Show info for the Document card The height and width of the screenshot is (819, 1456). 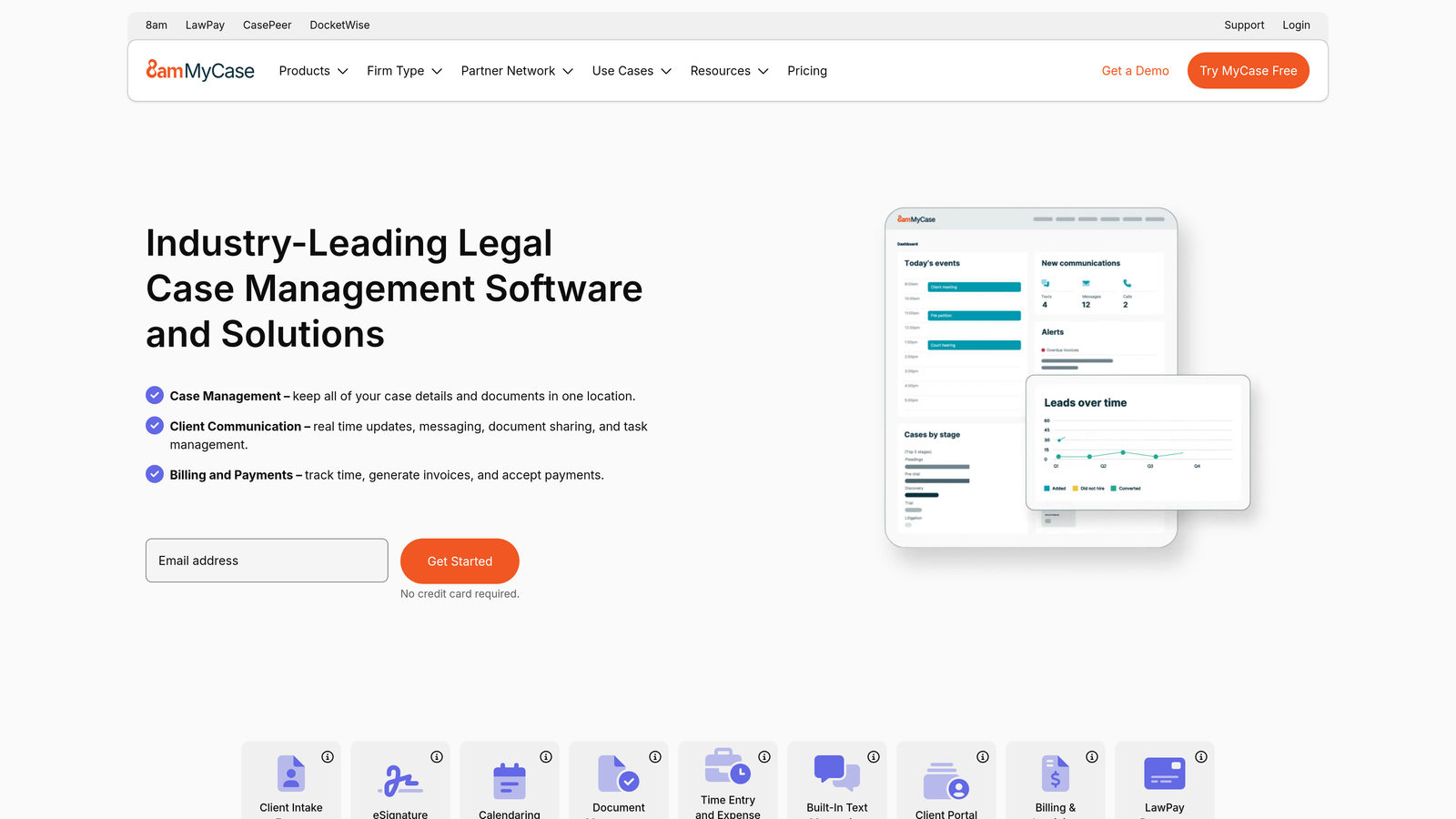point(655,757)
